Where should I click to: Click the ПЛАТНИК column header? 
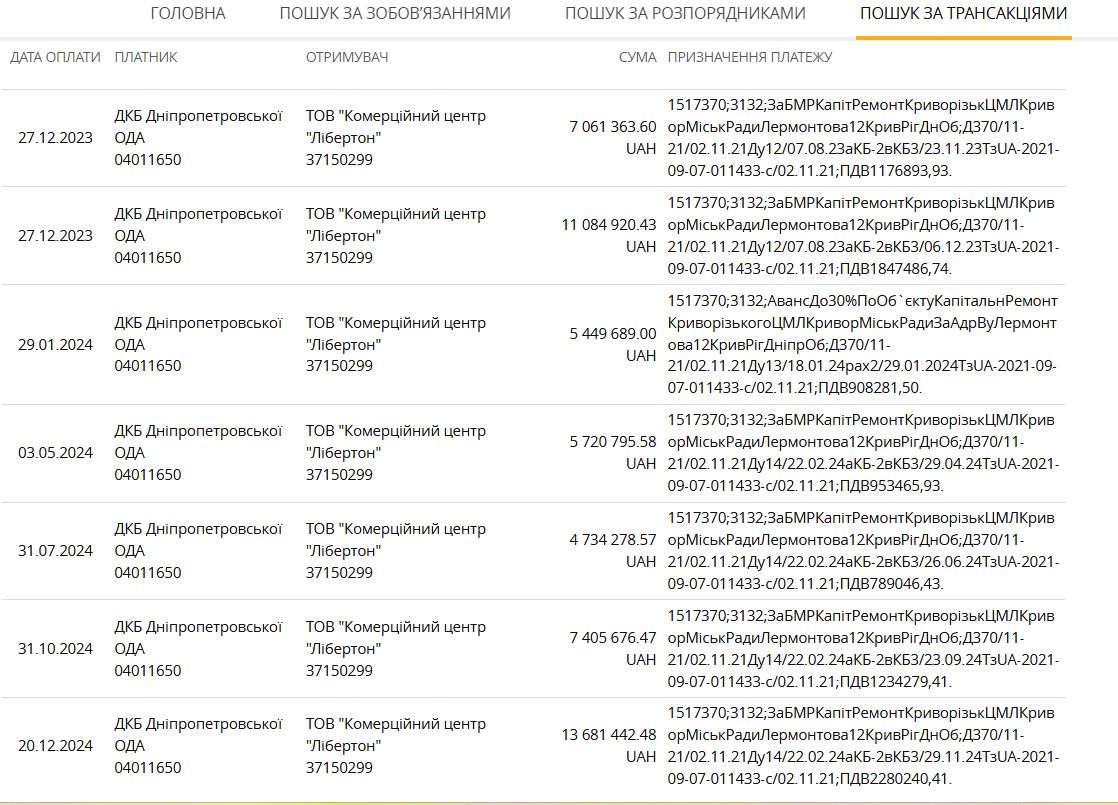tap(146, 57)
